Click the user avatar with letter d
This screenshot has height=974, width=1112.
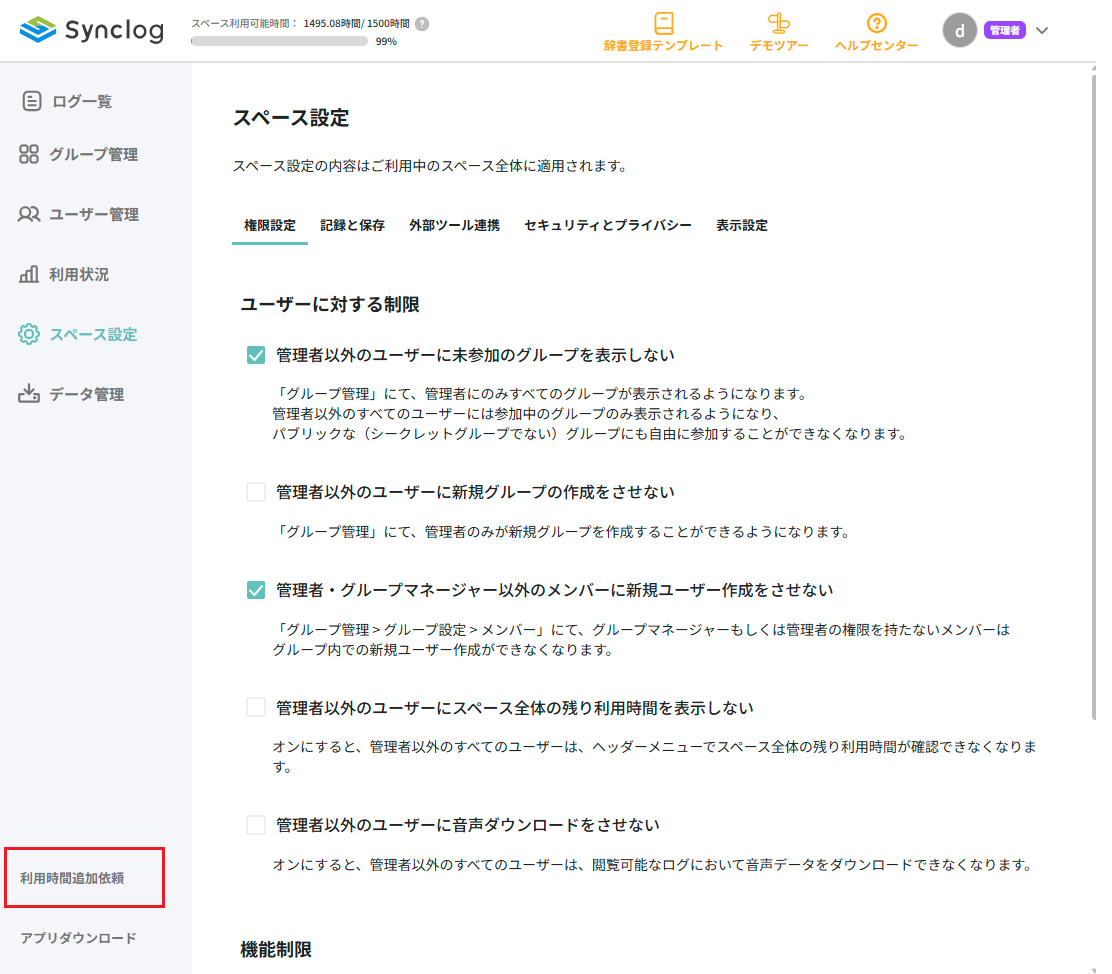pyautogui.click(x=960, y=31)
